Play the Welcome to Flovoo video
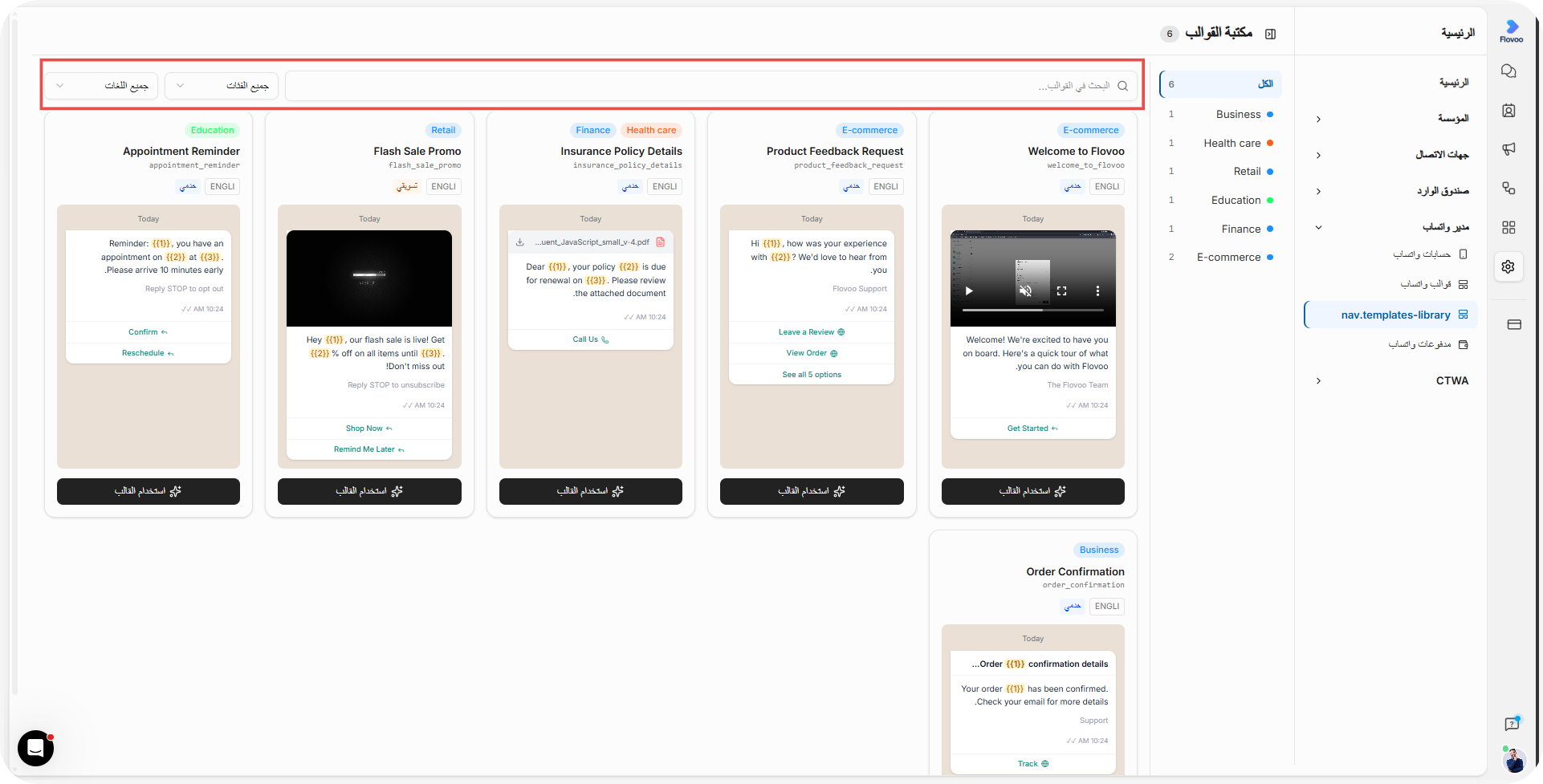 [x=969, y=290]
